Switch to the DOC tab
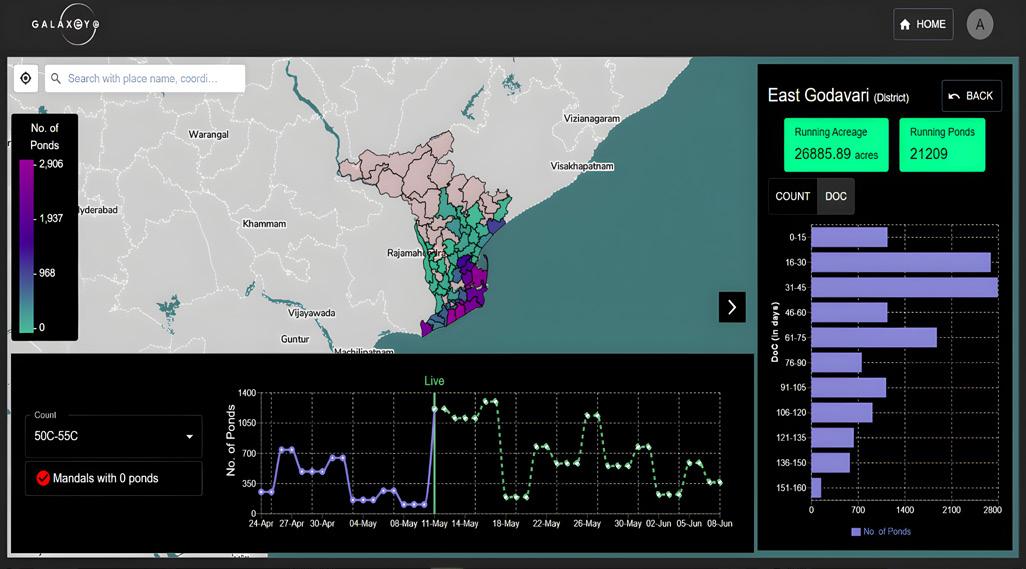1026x569 pixels. tap(836, 196)
